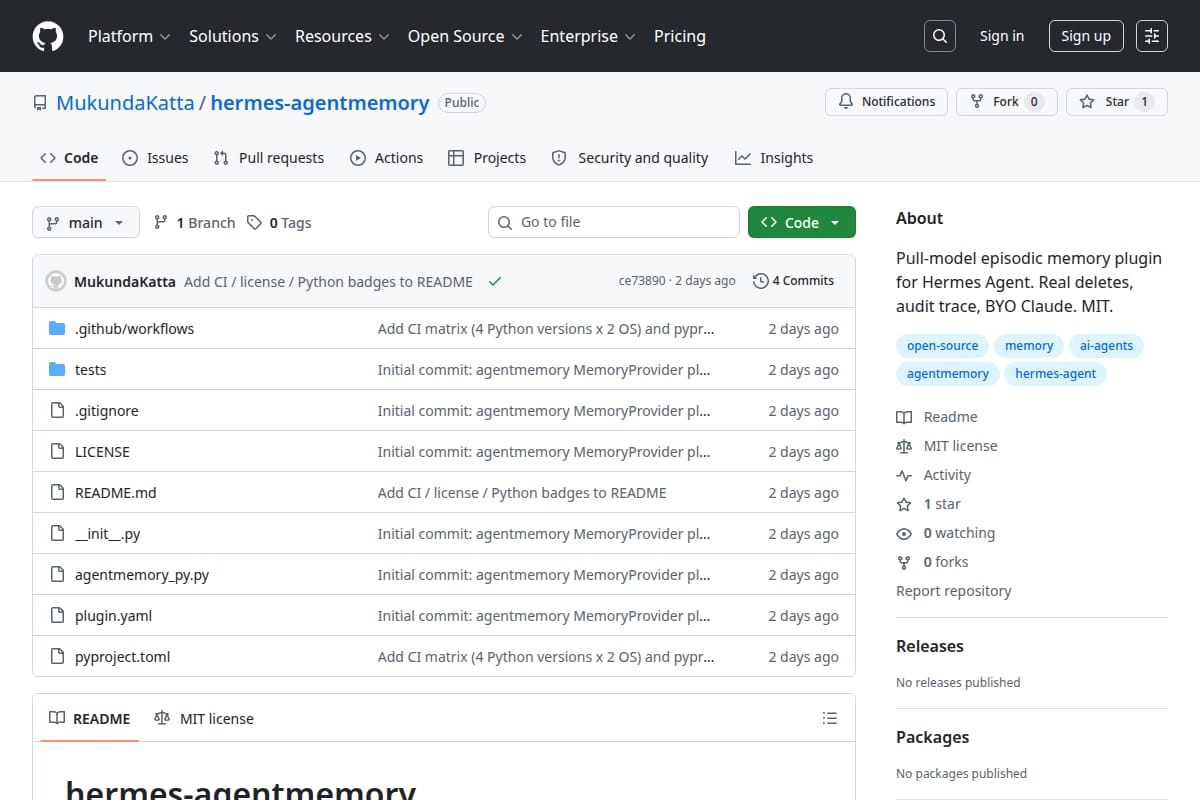This screenshot has width=1200, height=800.
Task: Click the file icon beside __init__.py
Action: (57, 534)
